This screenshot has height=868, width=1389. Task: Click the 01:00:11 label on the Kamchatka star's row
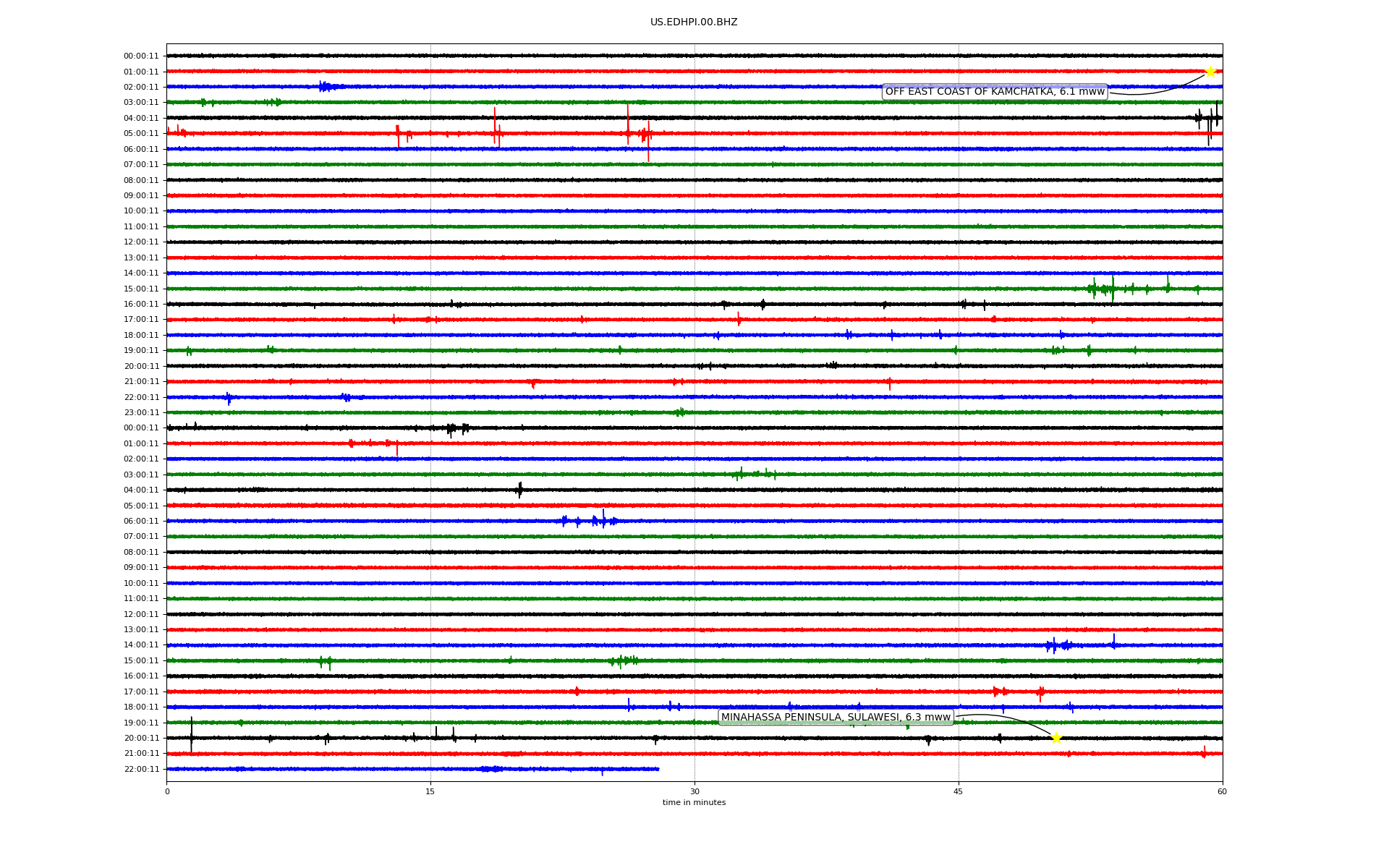[141, 72]
